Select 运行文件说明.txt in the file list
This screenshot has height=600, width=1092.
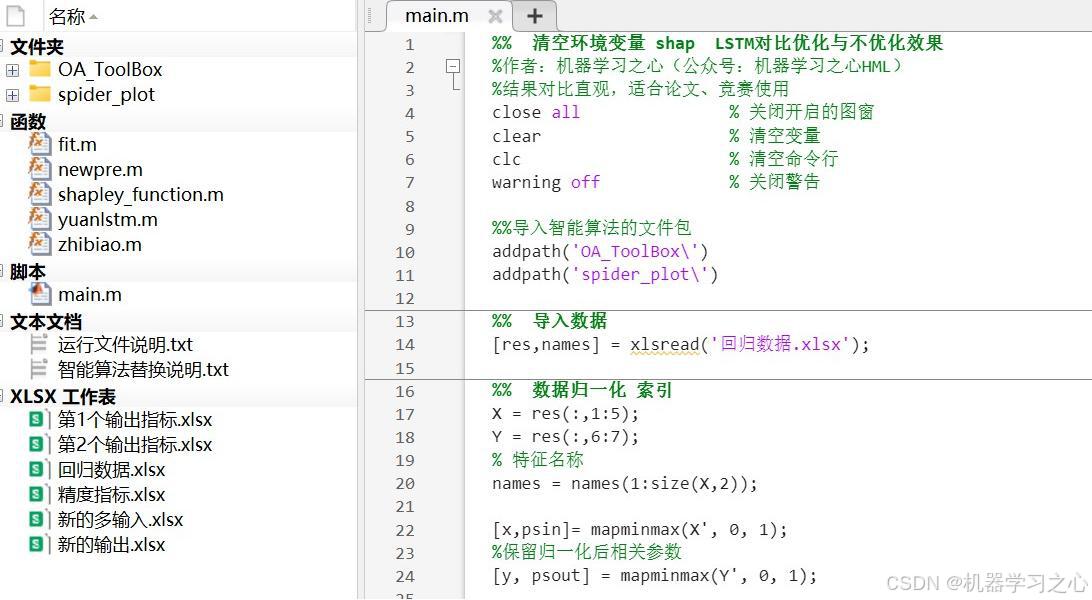coord(125,345)
